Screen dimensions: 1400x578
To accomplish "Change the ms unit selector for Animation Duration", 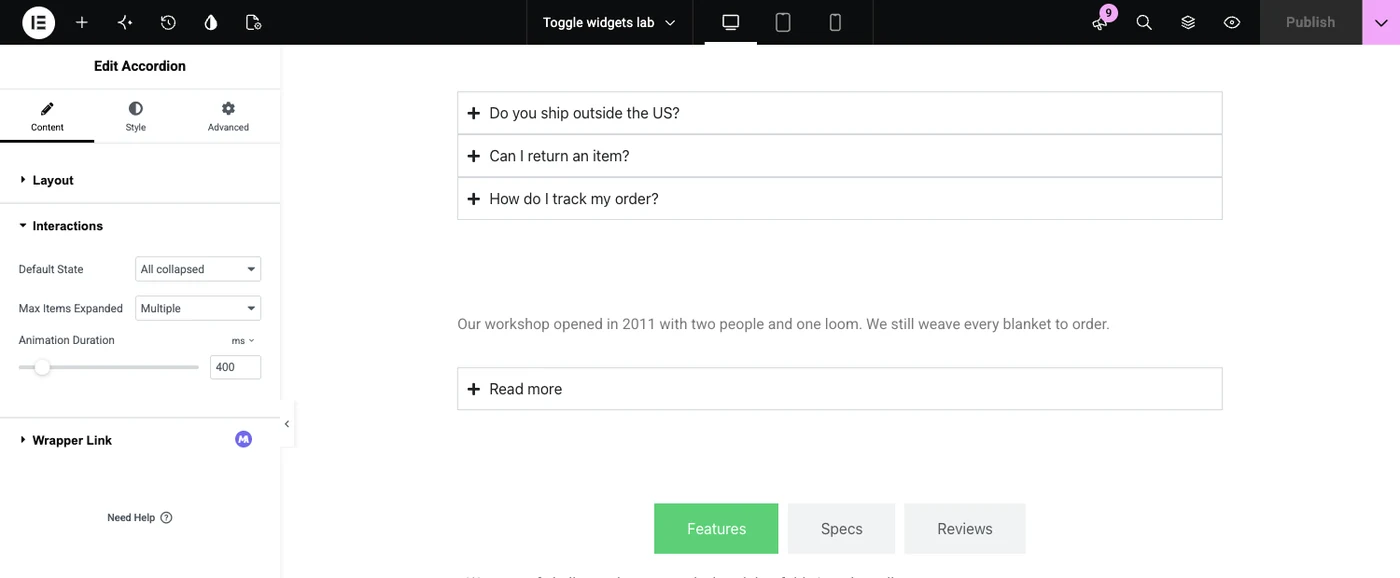I will tap(243, 341).
